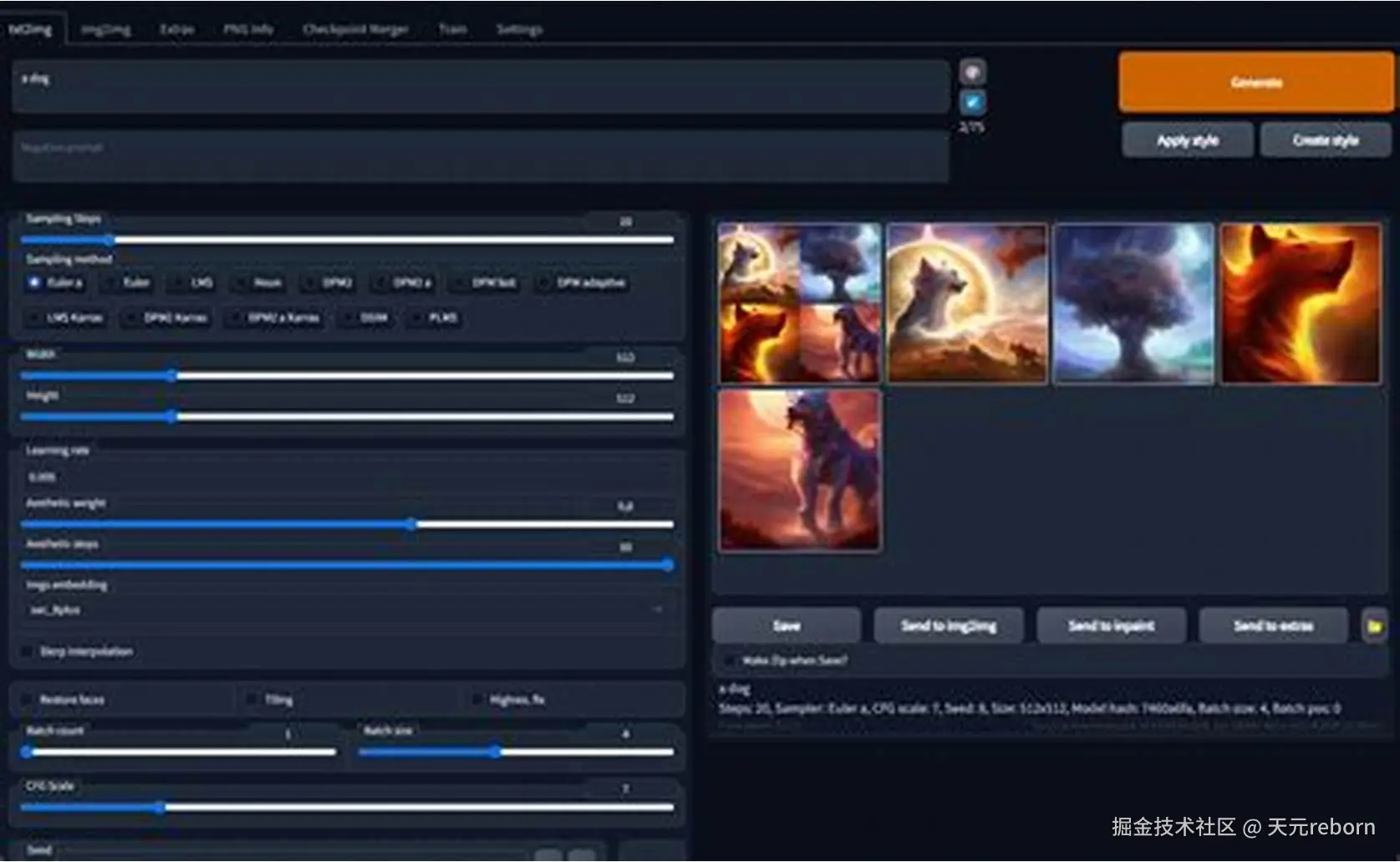Enable the Slerp interpolation checkbox
Screen dimensions: 1400x862
coord(28,651)
